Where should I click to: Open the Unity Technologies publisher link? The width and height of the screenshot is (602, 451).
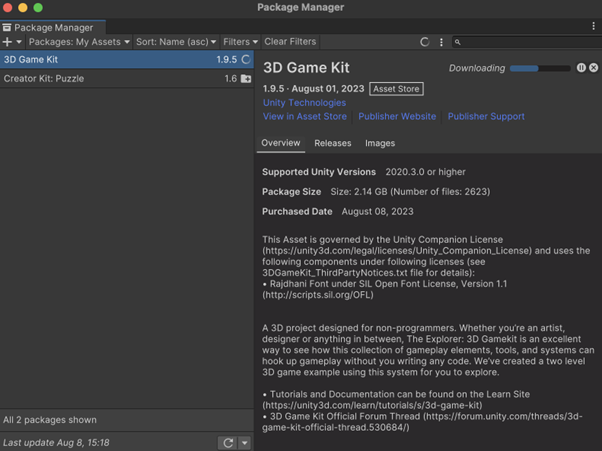pyautogui.click(x=304, y=103)
